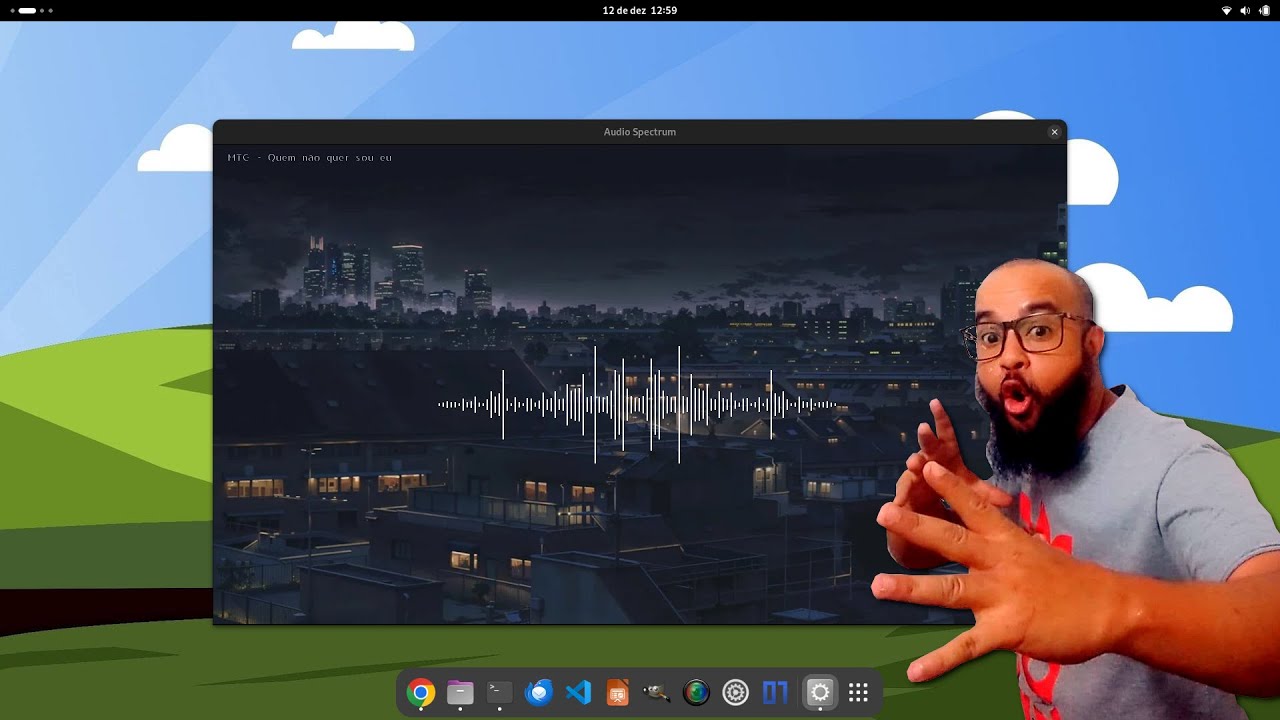Launch Visual Studio Code from the dock
The width and height of the screenshot is (1280, 720).
tap(578, 693)
